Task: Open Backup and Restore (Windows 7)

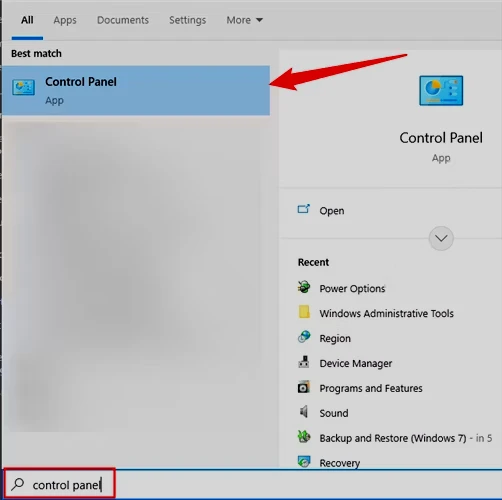Action: click(393, 438)
